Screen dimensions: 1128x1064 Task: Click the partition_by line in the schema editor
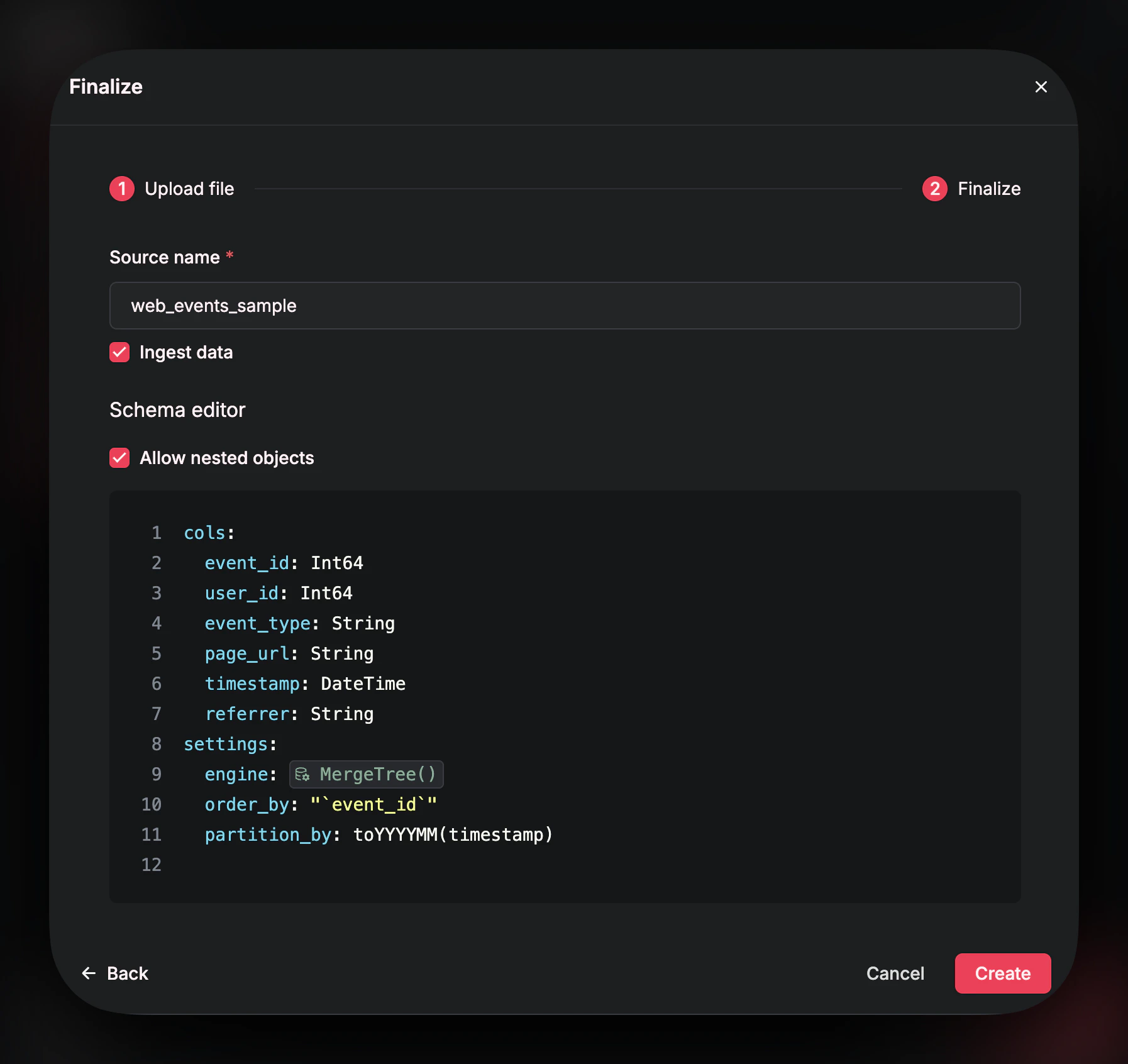(x=377, y=834)
